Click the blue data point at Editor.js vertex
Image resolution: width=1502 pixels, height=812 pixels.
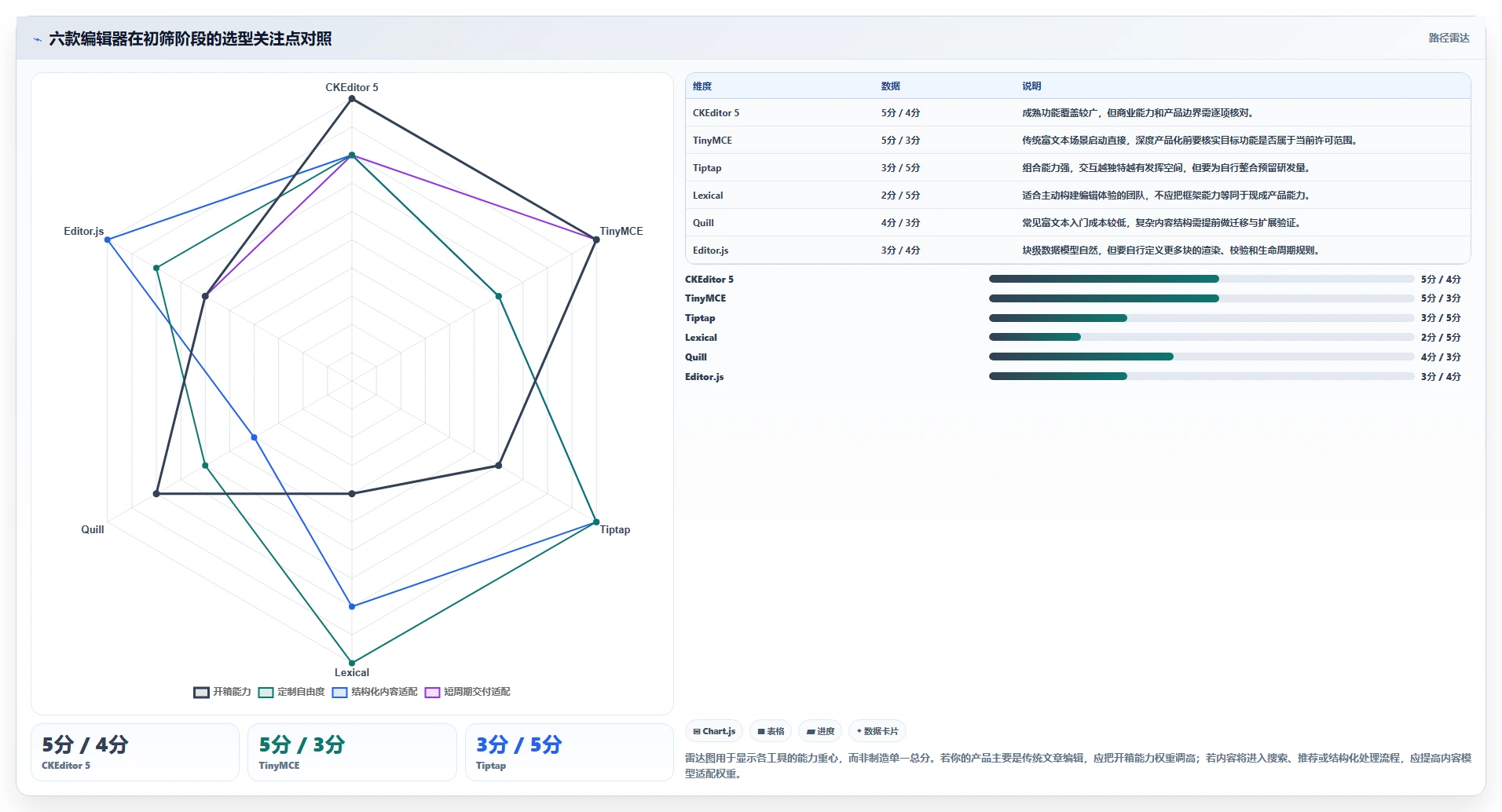pos(108,240)
